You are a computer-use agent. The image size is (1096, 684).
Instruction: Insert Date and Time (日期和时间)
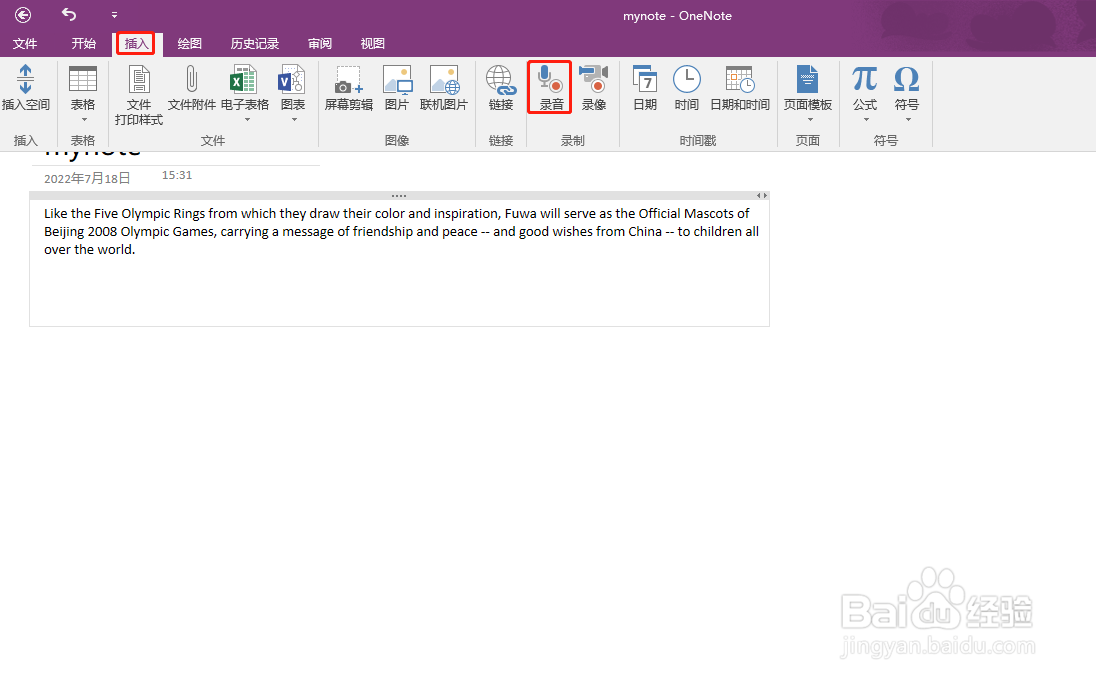click(740, 87)
